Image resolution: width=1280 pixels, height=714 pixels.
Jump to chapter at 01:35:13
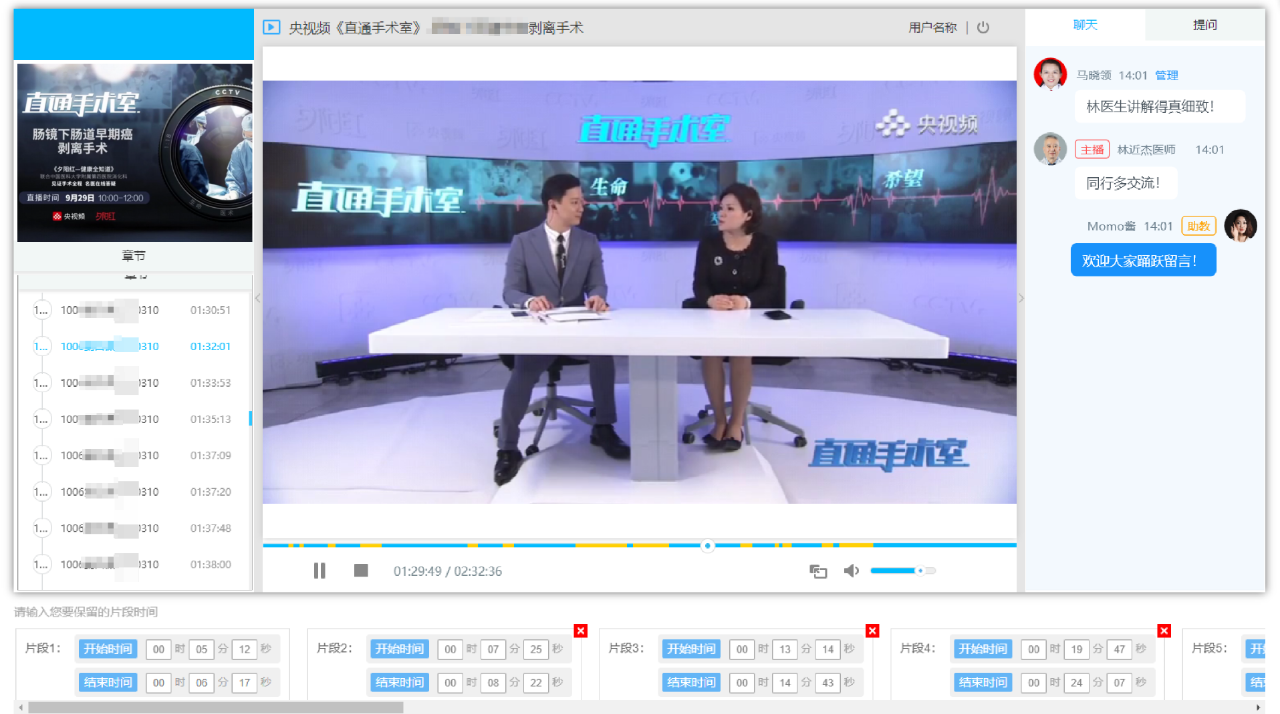pos(134,419)
